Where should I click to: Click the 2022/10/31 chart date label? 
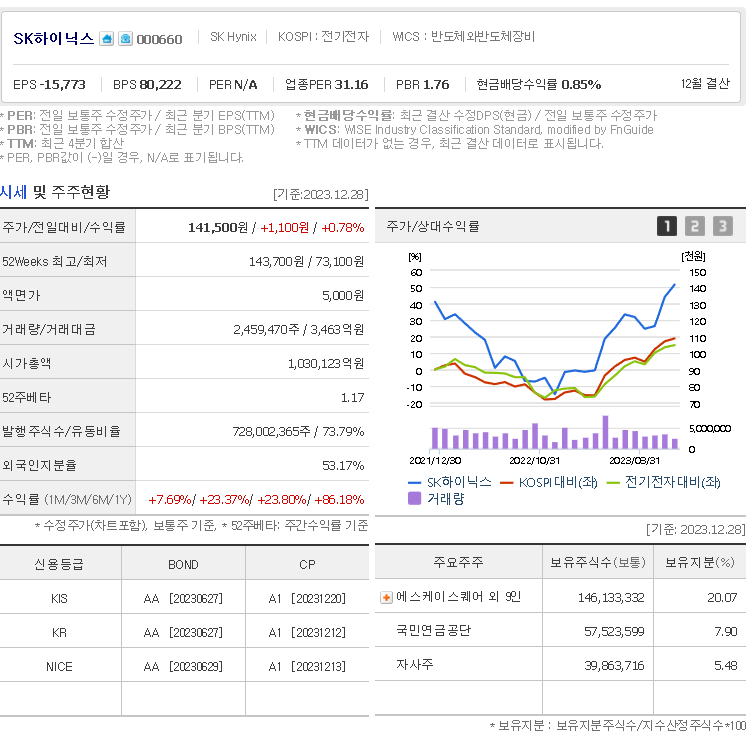(x=534, y=460)
